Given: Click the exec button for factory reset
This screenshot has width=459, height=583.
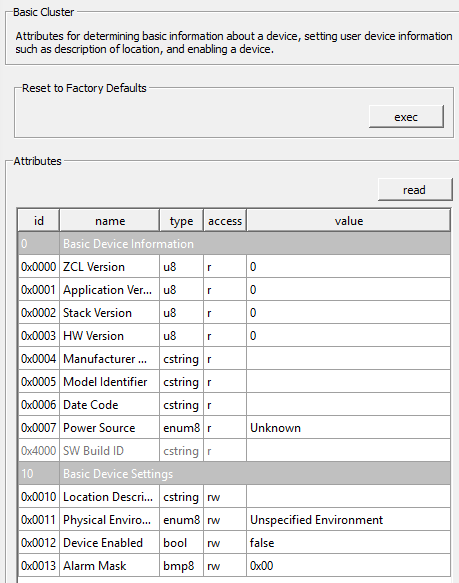Looking at the screenshot, I should (x=406, y=117).
